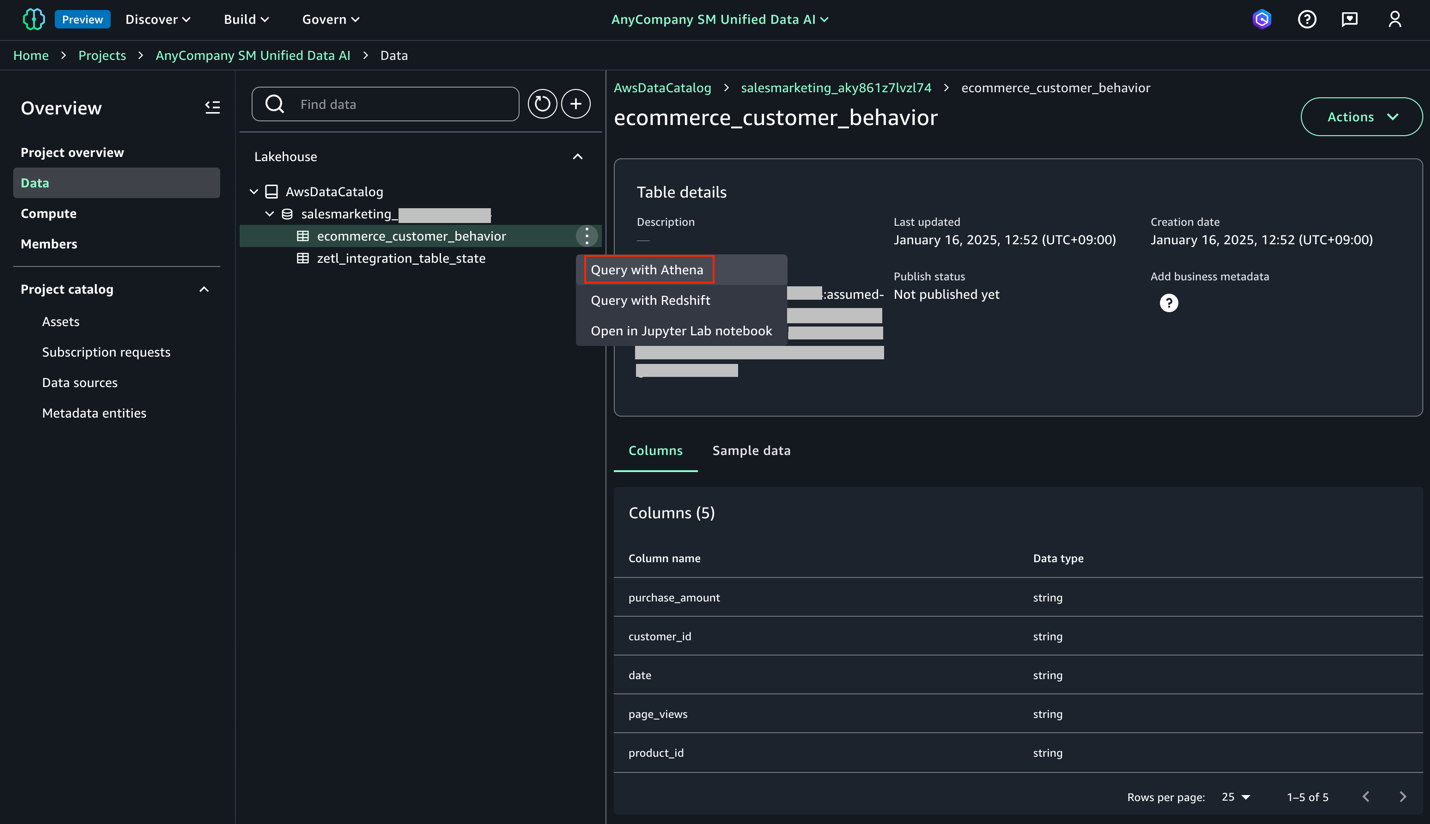Image resolution: width=1430 pixels, height=824 pixels.
Task: Expand the Actions dropdown button
Action: coord(1361,117)
